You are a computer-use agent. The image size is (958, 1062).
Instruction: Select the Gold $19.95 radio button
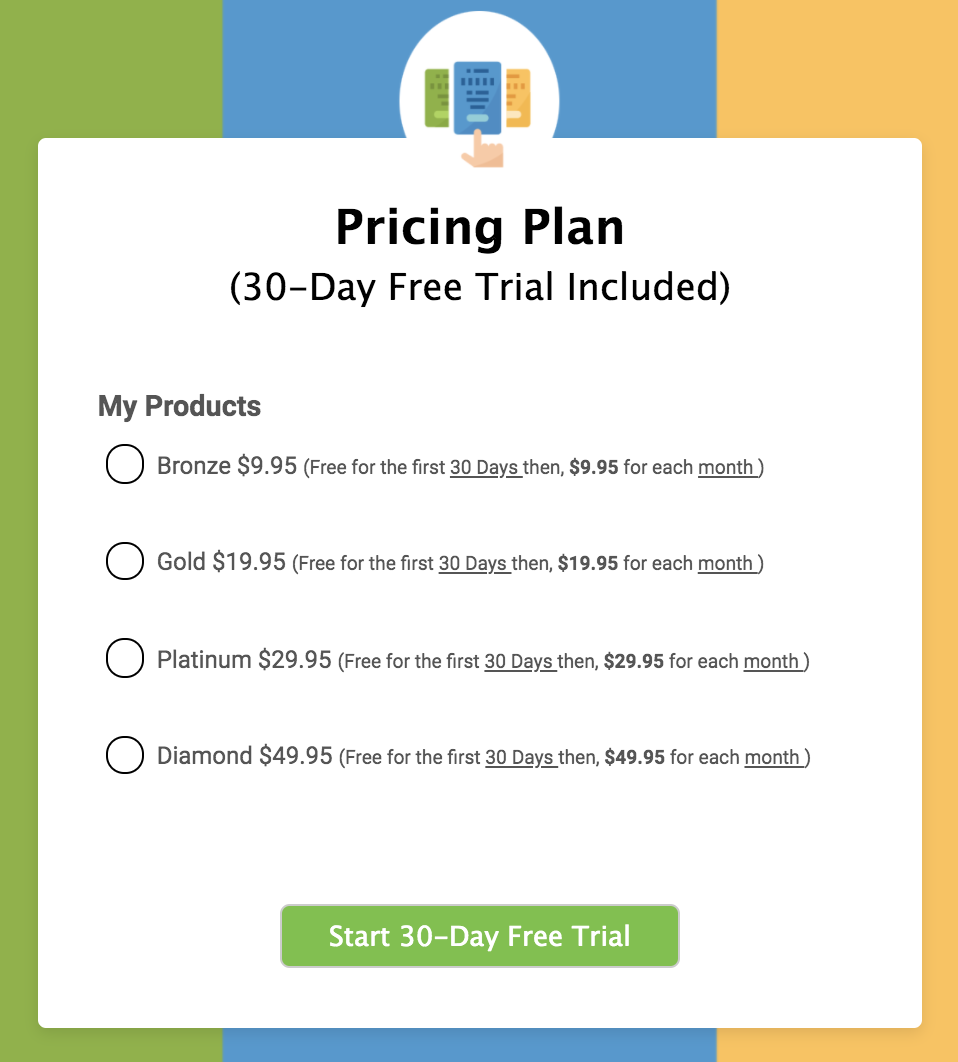click(125, 561)
